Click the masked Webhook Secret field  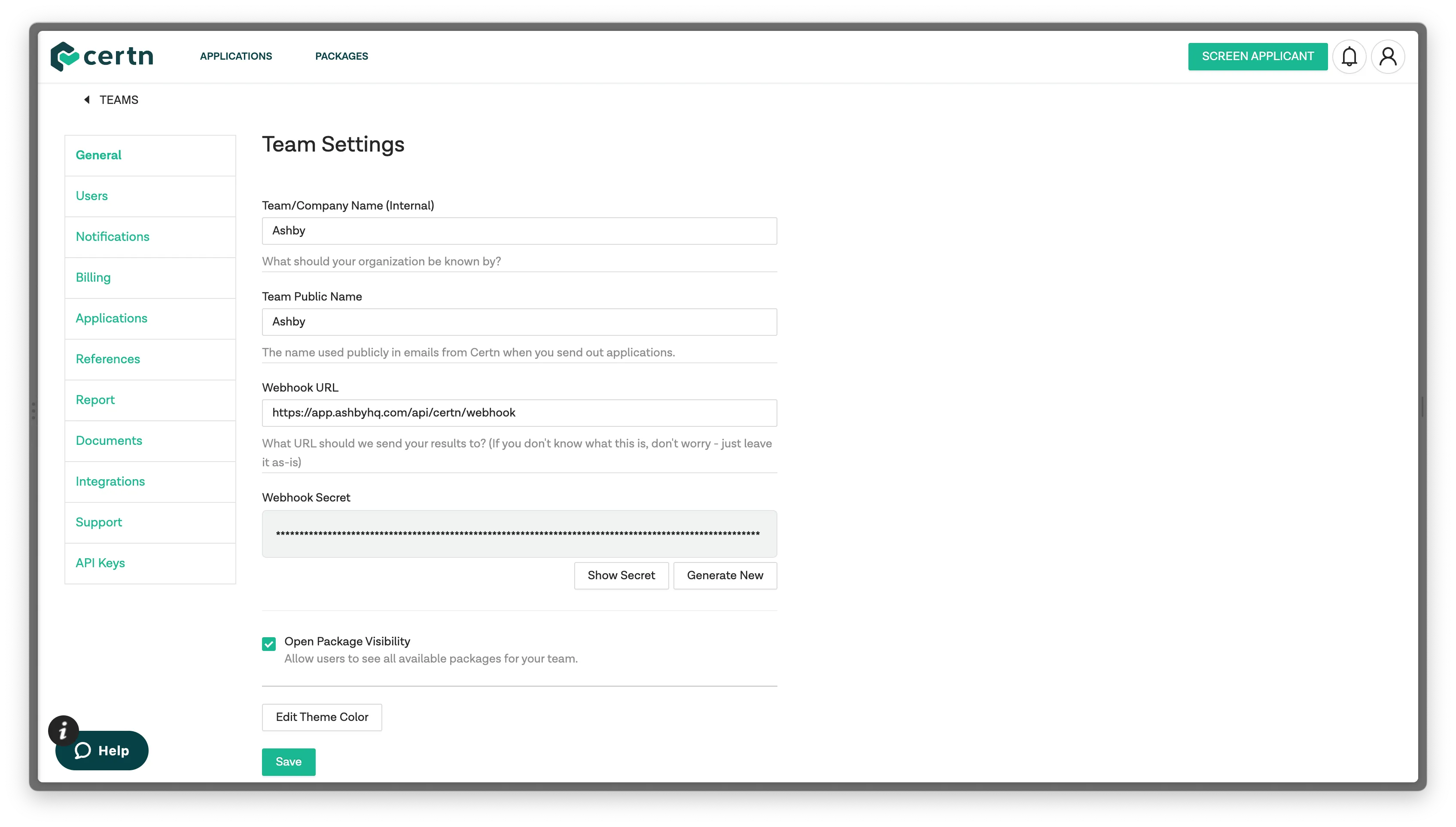519,534
